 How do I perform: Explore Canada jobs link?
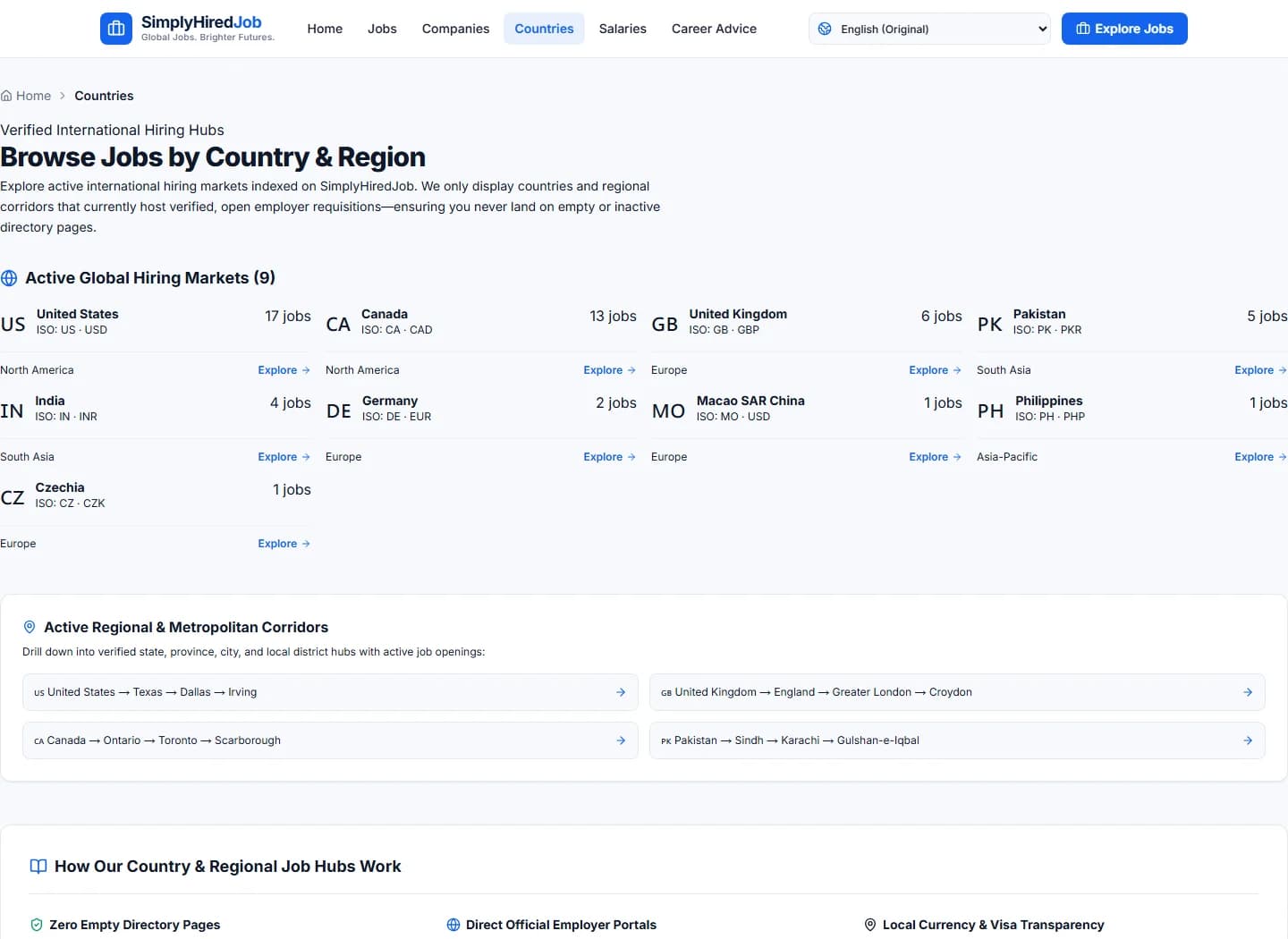click(610, 370)
